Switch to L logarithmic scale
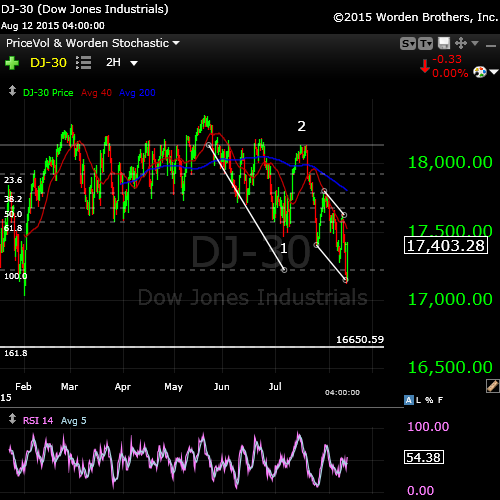500x500 pixels. 418,400
